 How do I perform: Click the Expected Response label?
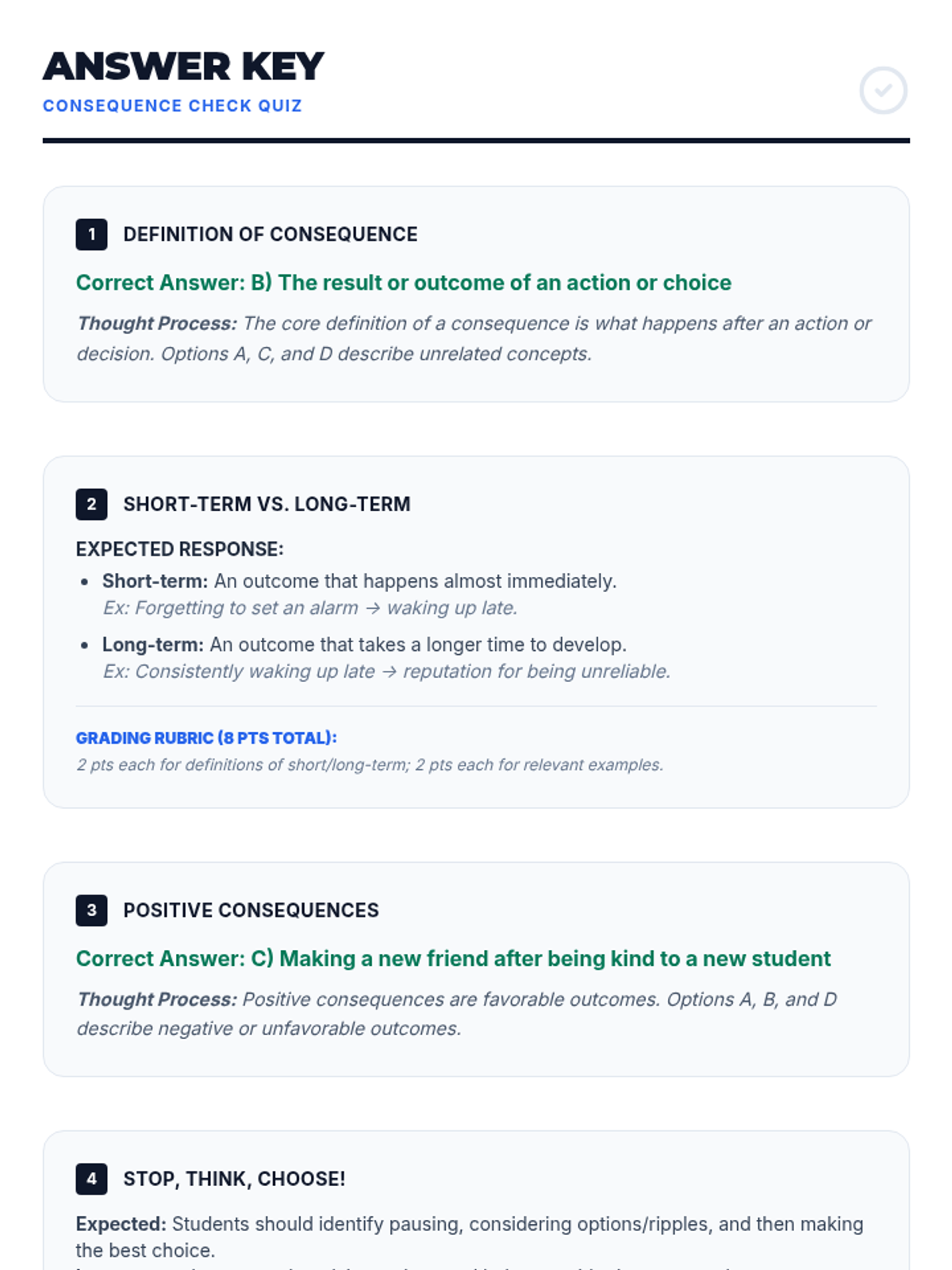(179, 549)
